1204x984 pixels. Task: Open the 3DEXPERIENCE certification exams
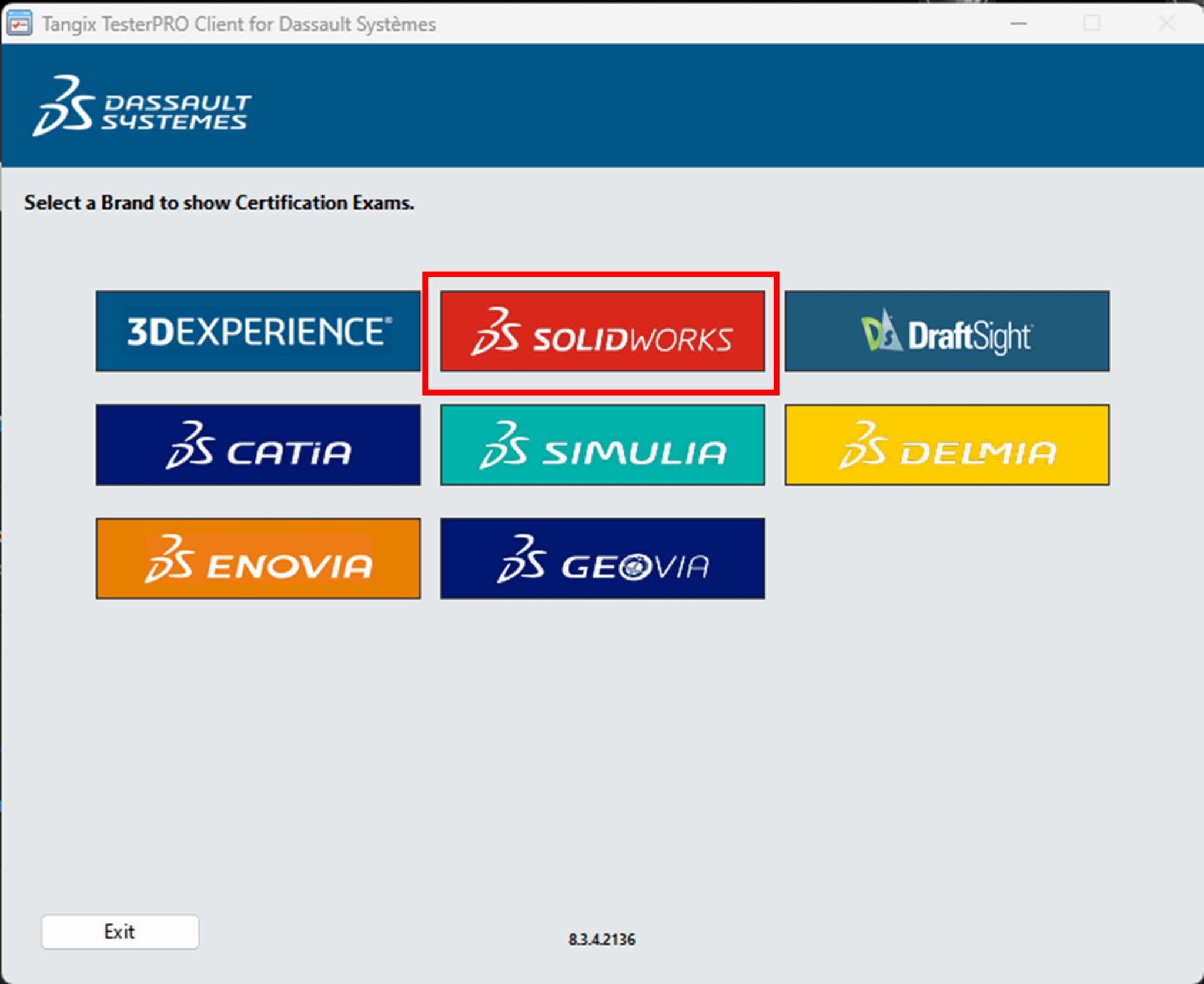pyautogui.click(x=257, y=331)
